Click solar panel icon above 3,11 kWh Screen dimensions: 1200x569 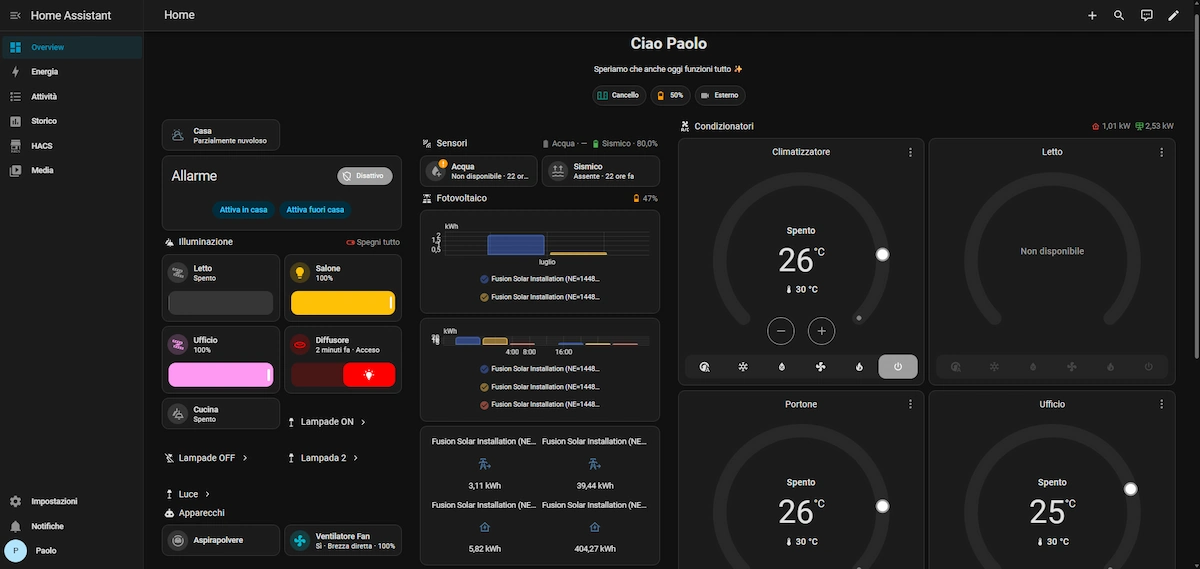coord(484,464)
